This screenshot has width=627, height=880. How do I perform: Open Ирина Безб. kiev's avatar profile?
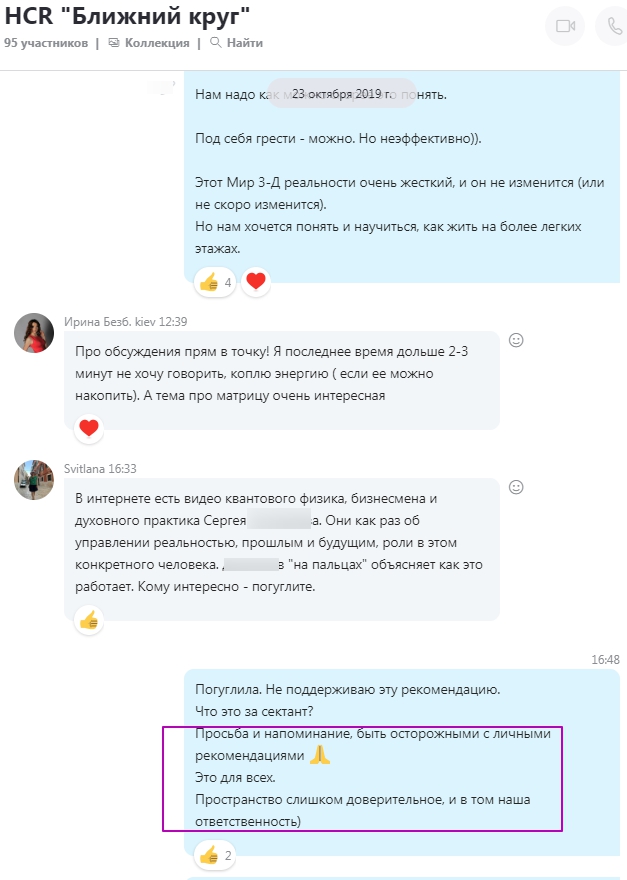pos(34,333)
